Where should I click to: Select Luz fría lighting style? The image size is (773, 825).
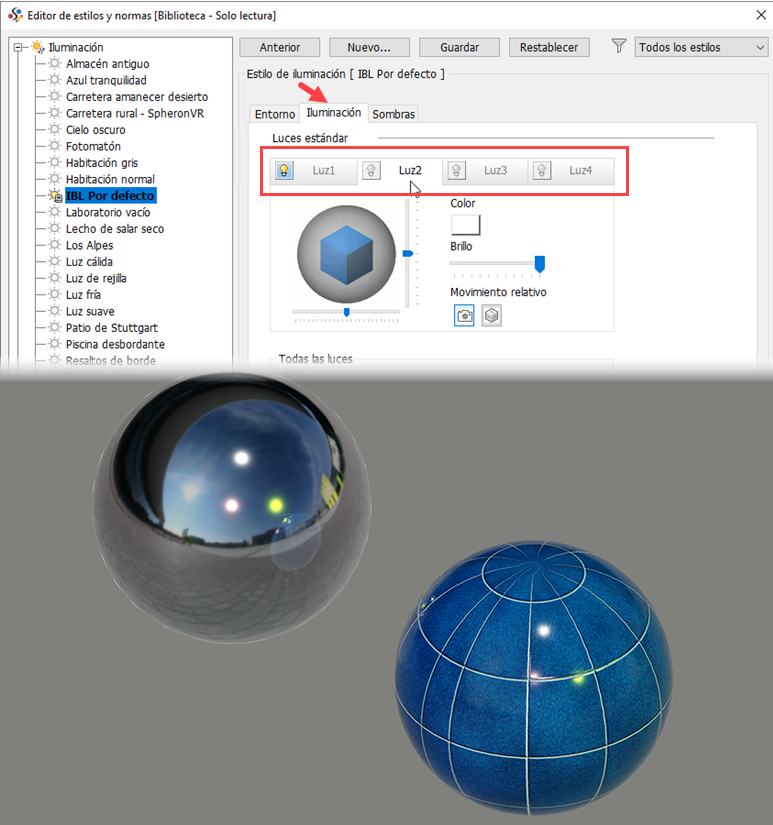pos(83,295)
